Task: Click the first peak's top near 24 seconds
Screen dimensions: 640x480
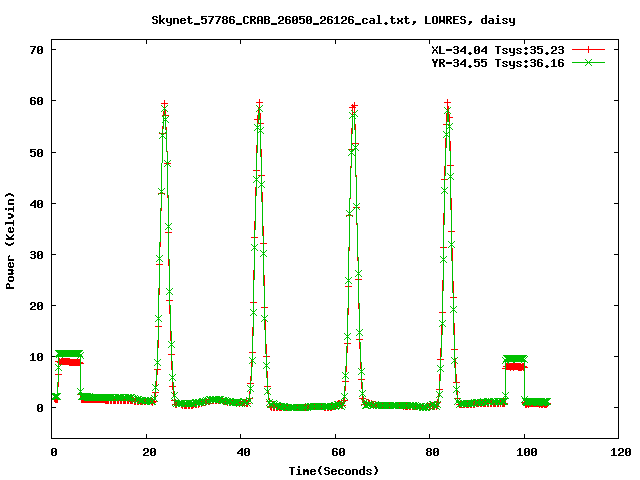Action: 164,105
